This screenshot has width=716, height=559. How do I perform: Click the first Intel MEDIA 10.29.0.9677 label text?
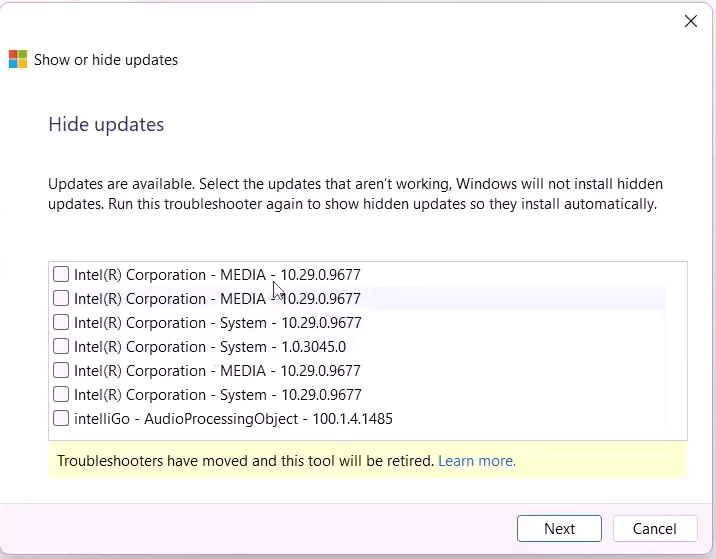(217, 274)
